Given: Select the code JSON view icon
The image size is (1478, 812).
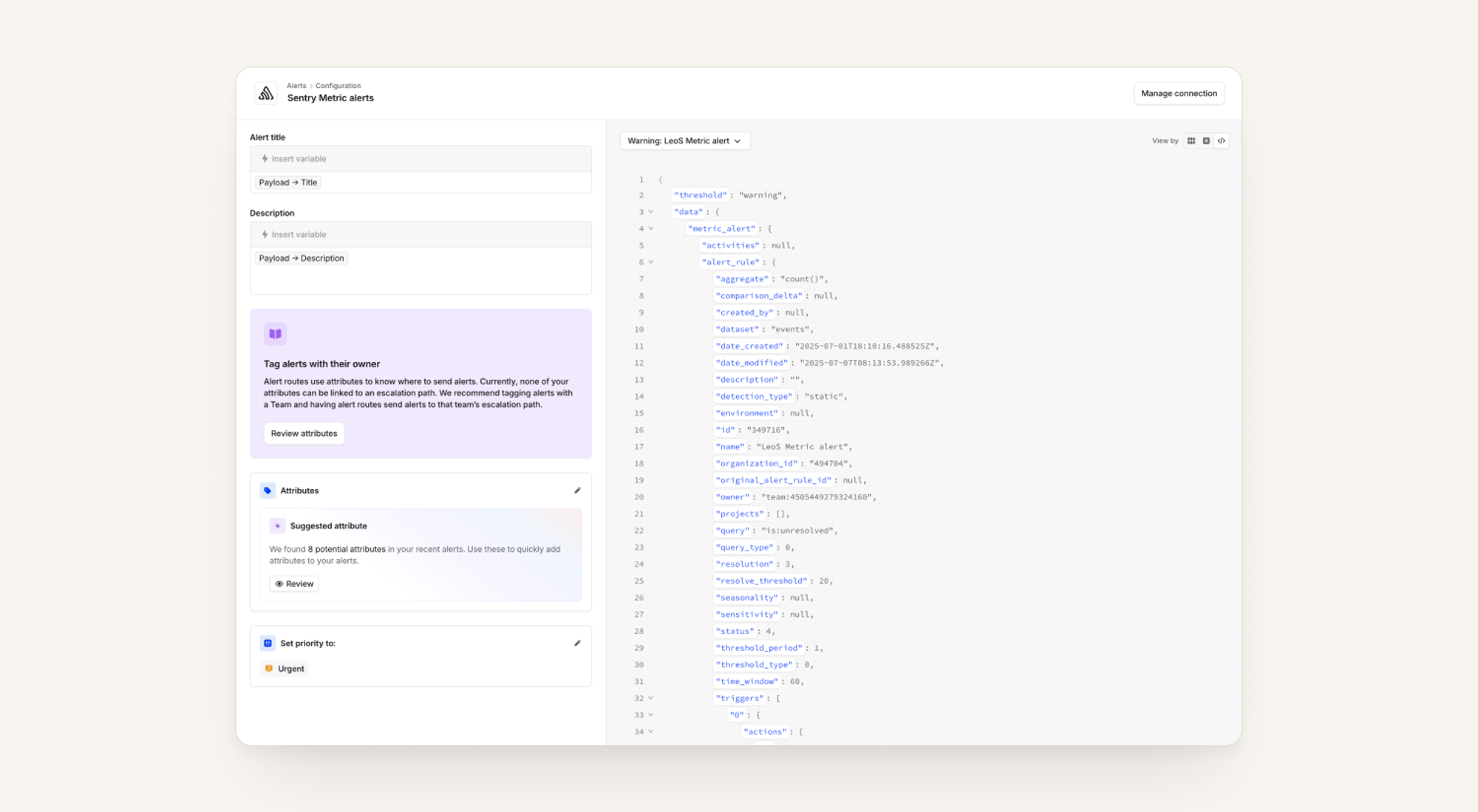Looking at the screenshot, I should click(1222, 141).
